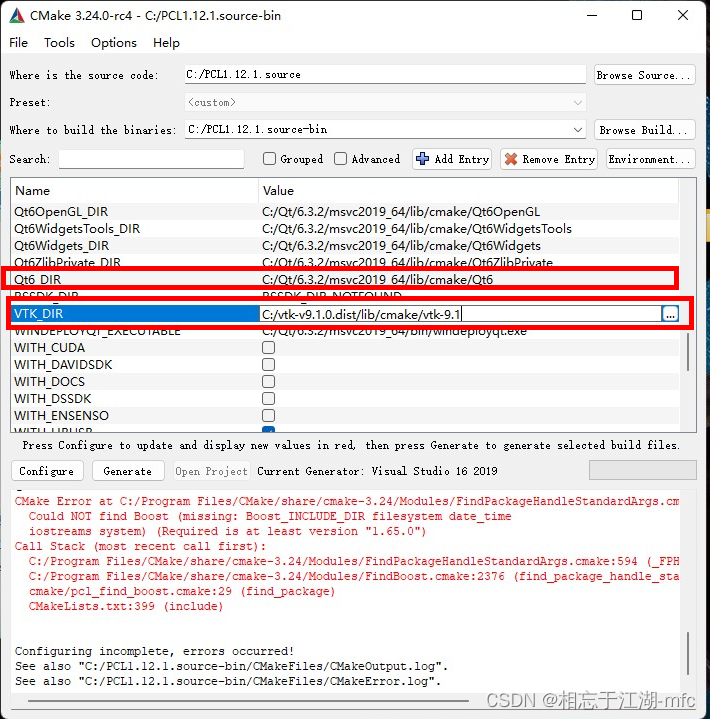
Task: Select the WITH_CUDA row name
Action: pos(50,348)
